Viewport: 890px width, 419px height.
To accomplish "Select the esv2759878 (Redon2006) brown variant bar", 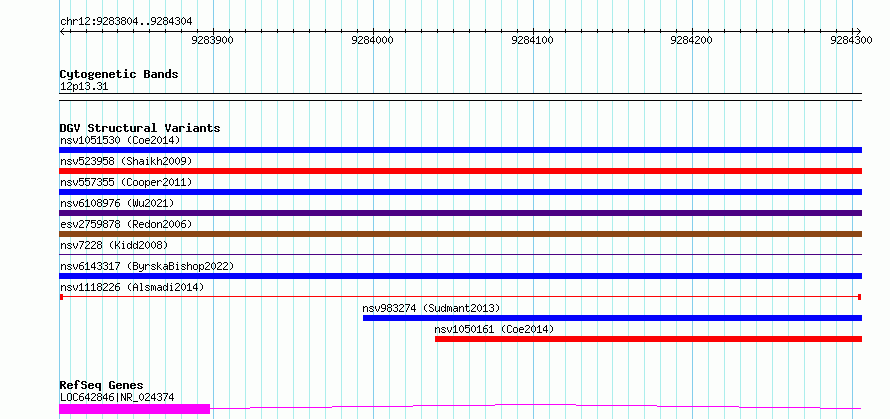I will [460, 234].
